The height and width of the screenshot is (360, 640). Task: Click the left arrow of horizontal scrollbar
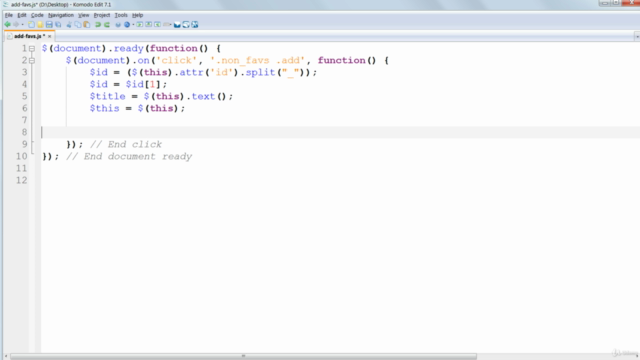coord(6,356)
